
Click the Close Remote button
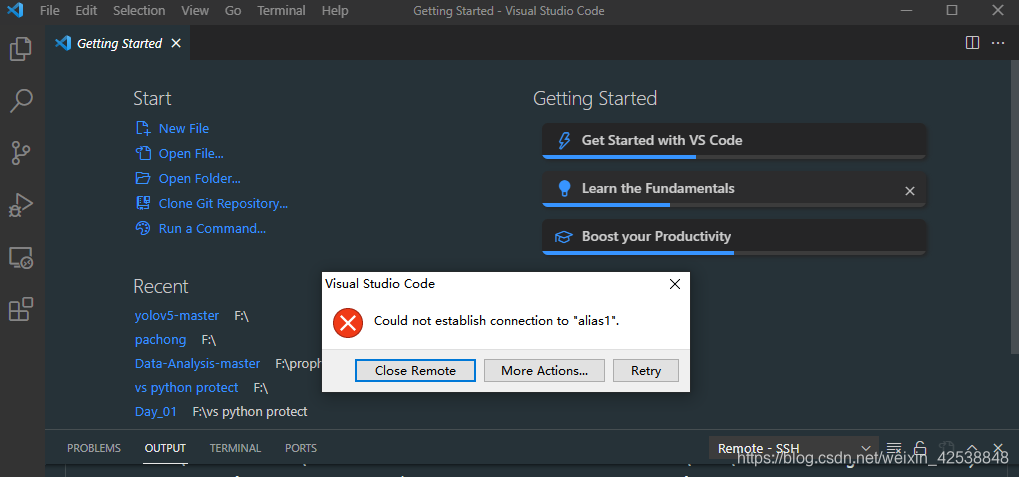pyautogui.click(x=415, y=370)
